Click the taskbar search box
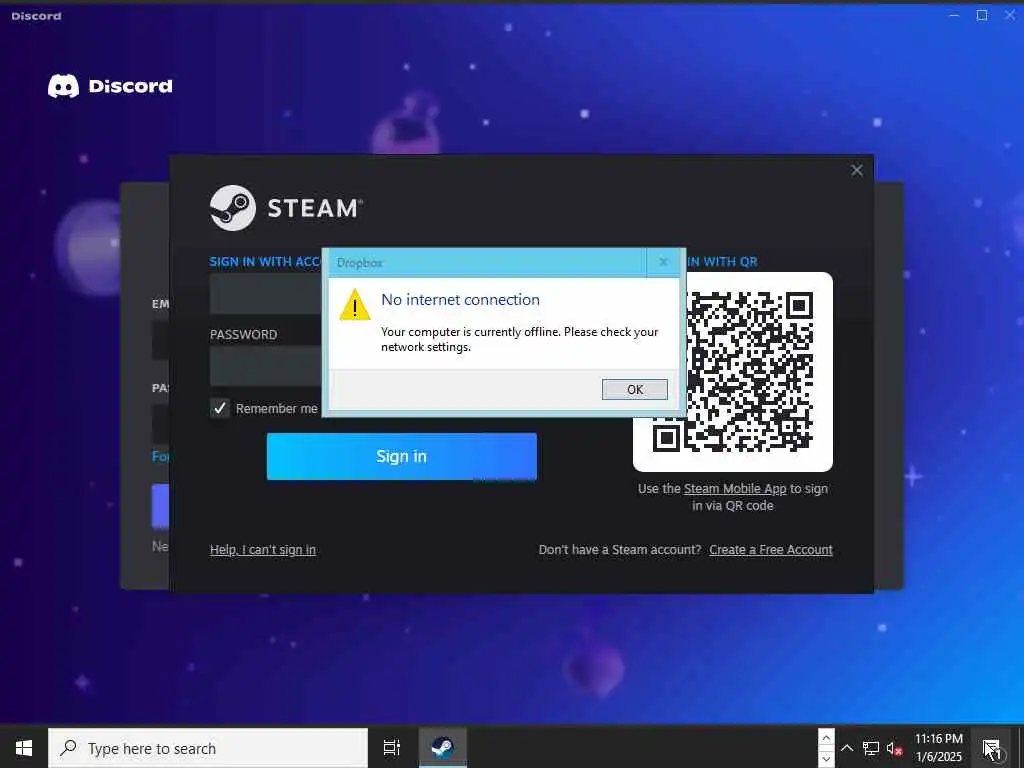This screenshot has height=768, width=1024. point(208,748)
